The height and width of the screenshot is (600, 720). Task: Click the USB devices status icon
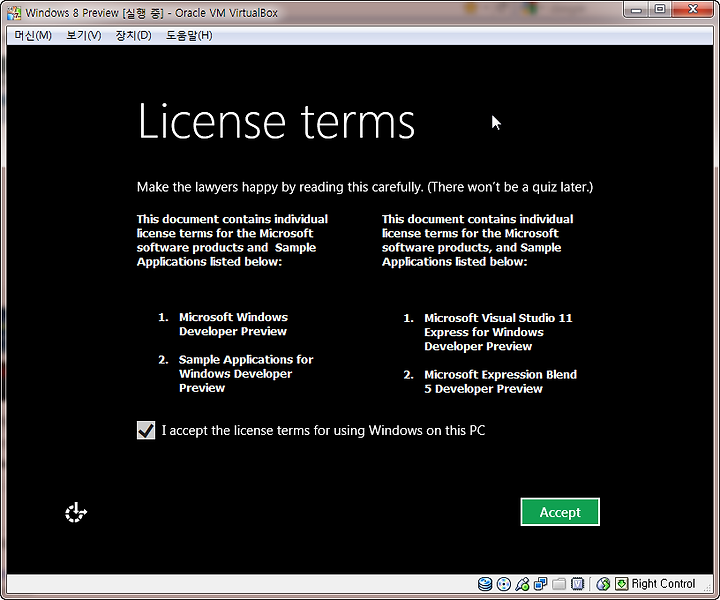522,583
